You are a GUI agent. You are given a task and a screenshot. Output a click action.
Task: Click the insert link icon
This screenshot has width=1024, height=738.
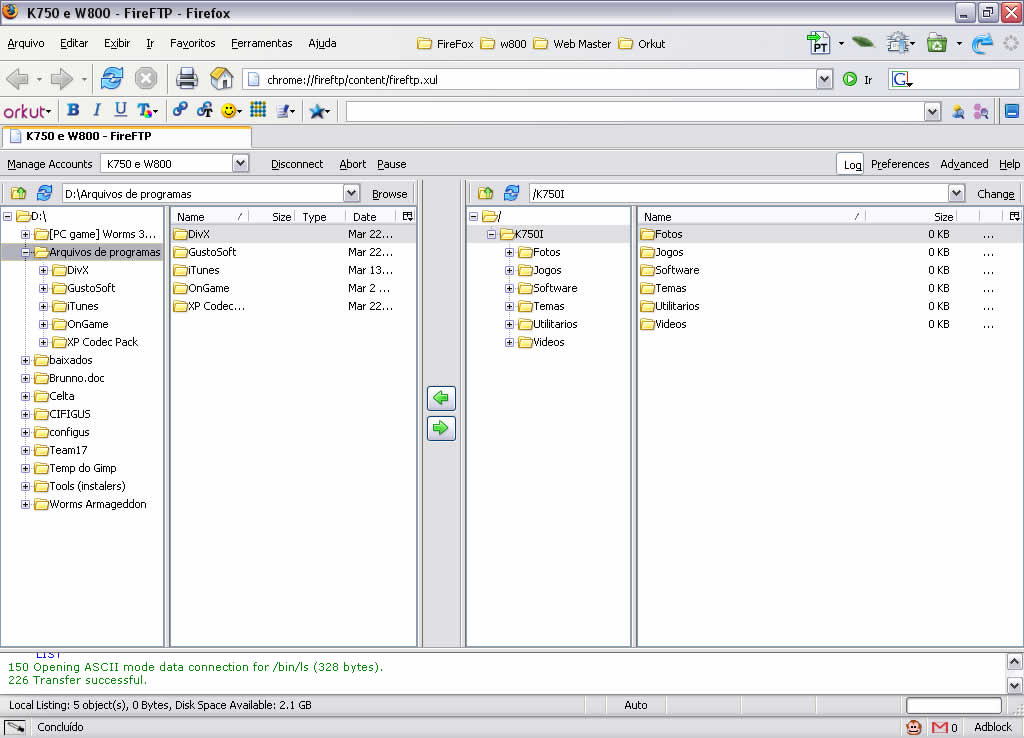click(180, 110)
